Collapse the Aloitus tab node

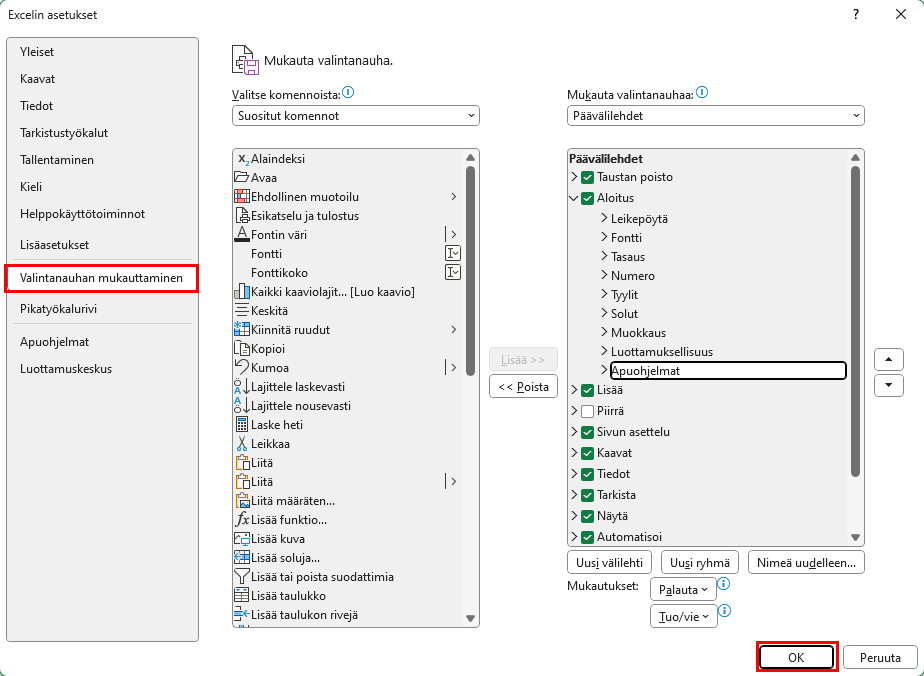click(574, 199)
